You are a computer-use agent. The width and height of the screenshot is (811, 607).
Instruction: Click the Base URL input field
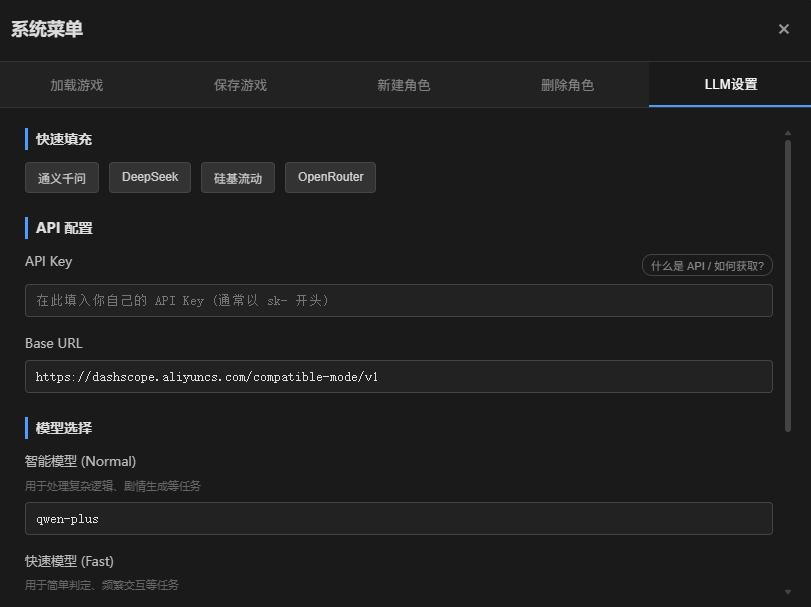pyautogui.click(x=399, y=377)
